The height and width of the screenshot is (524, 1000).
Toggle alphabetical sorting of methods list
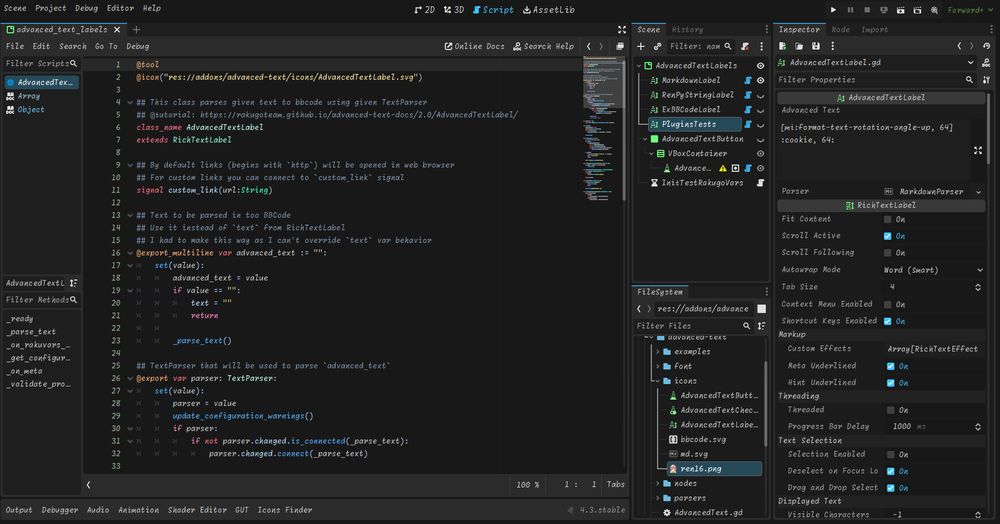pos(74,282)
